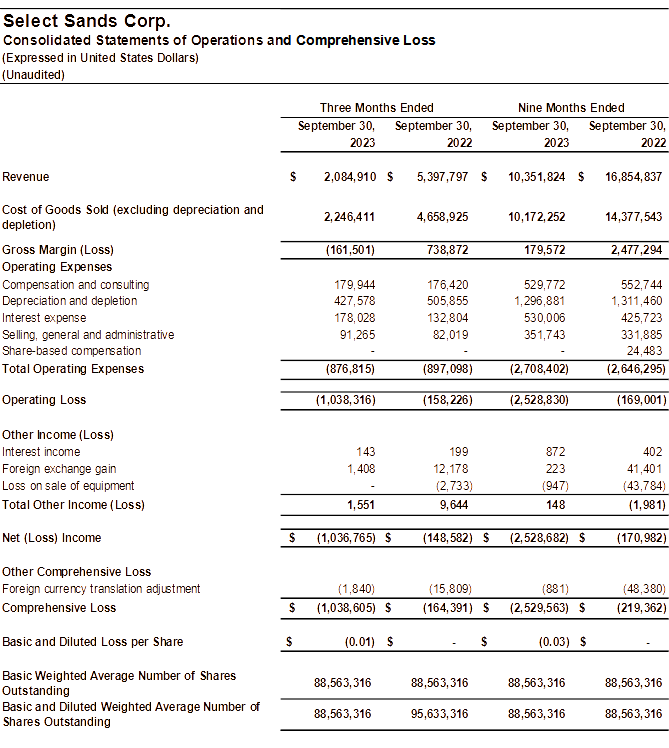
Task: Click SG&A value 351,743
Action: point(544,335)
